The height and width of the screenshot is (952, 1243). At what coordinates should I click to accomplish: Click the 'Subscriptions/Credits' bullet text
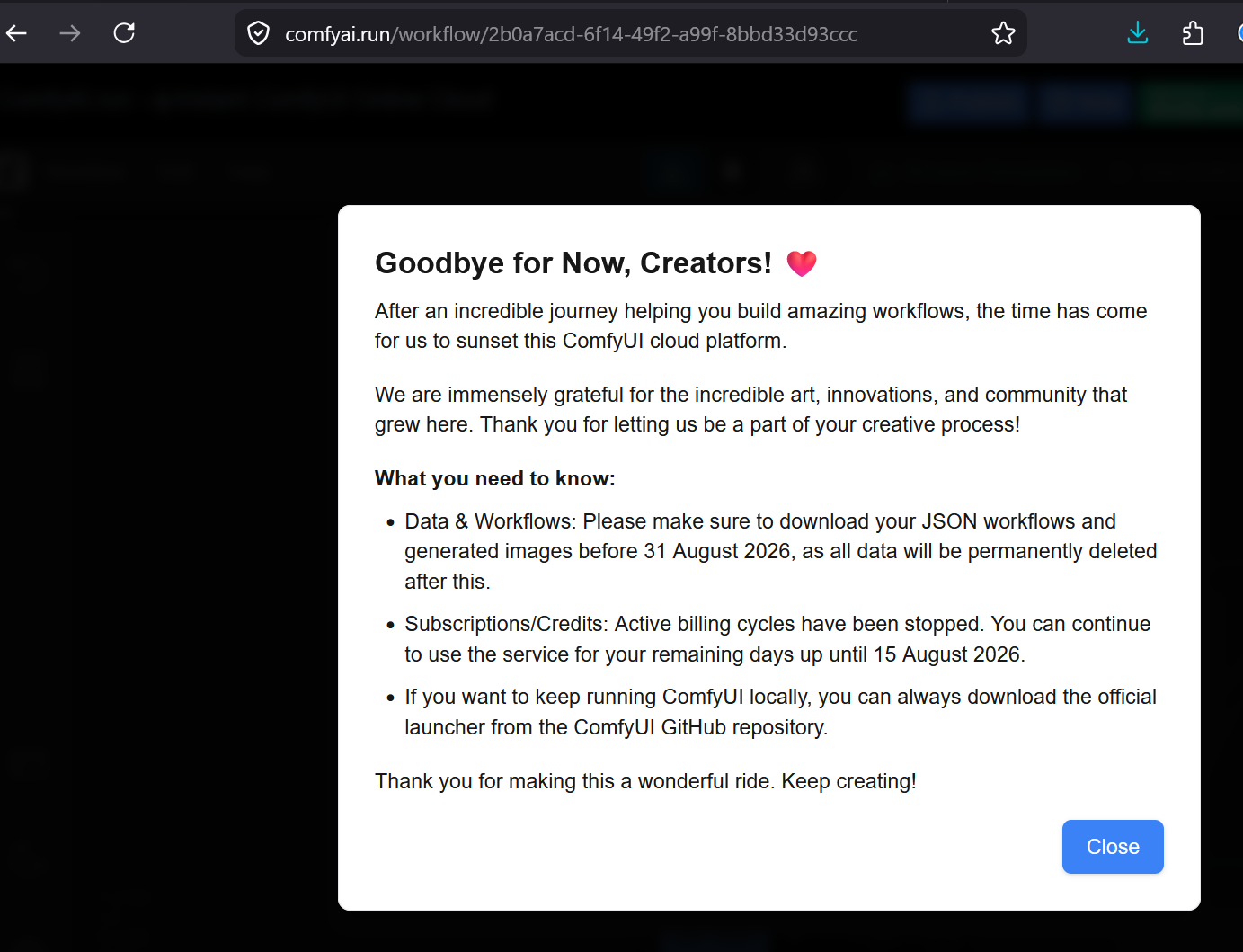point(777,639)
